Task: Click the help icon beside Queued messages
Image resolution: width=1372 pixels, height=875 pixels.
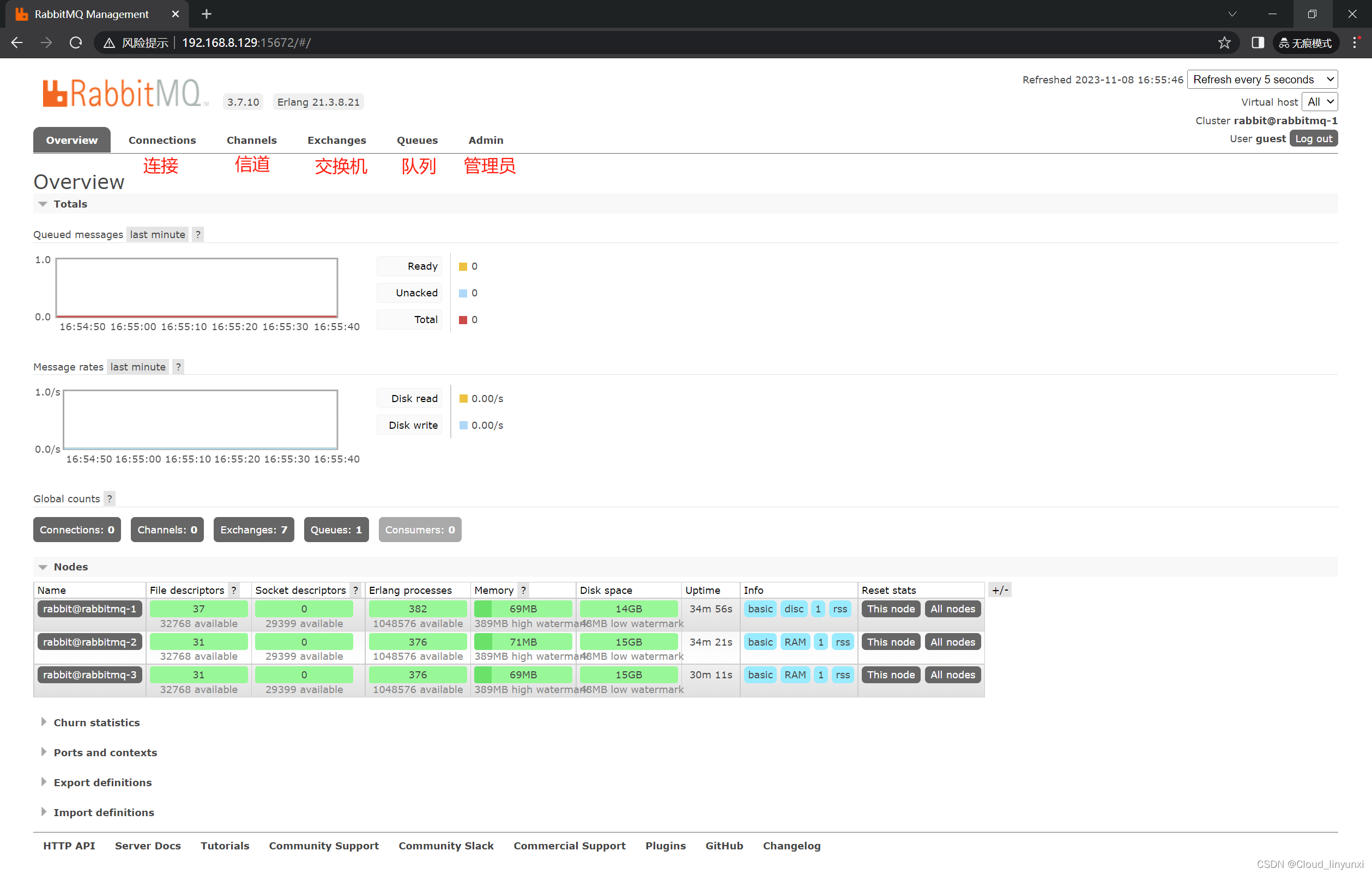Action: pos(198,234)
